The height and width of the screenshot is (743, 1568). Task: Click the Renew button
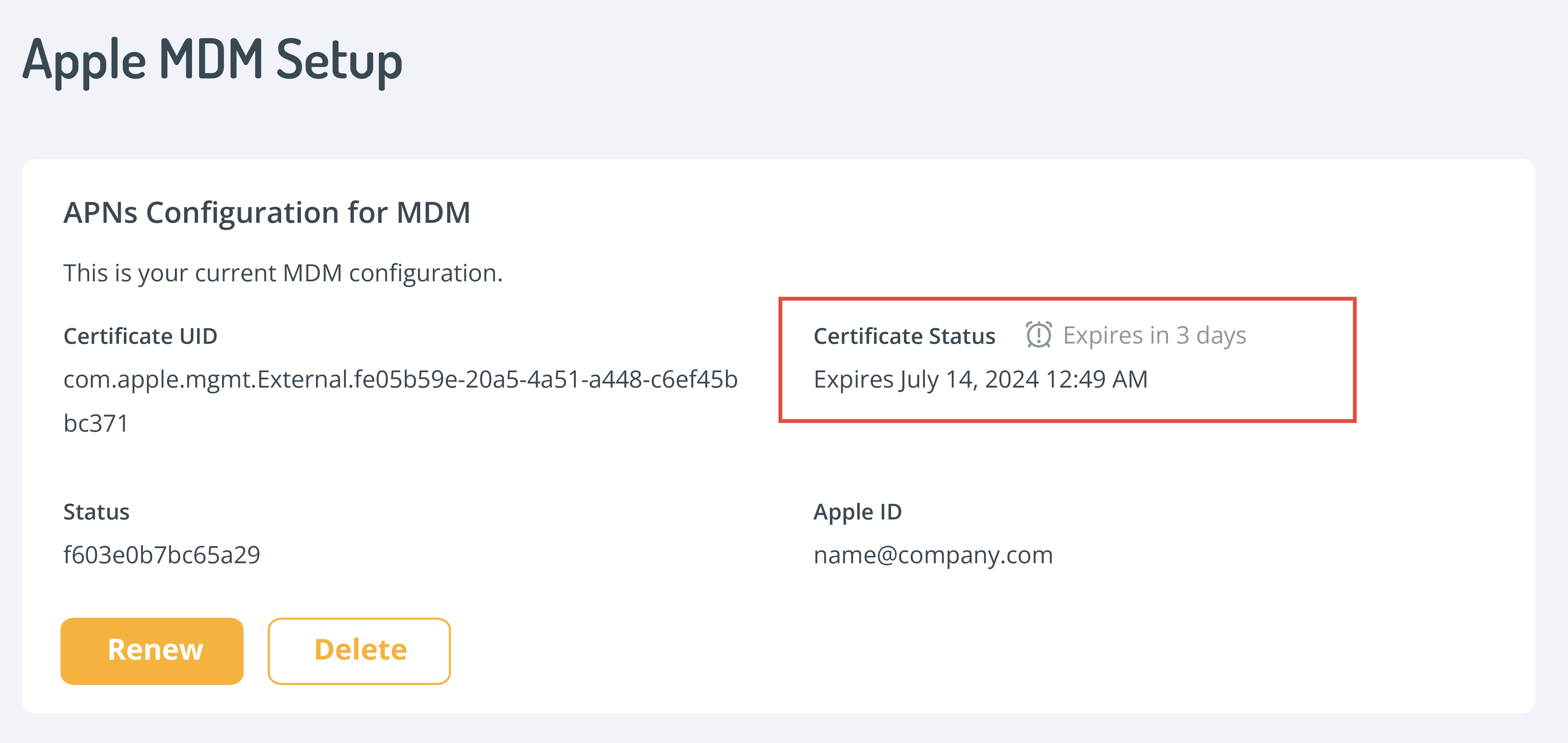152,650
